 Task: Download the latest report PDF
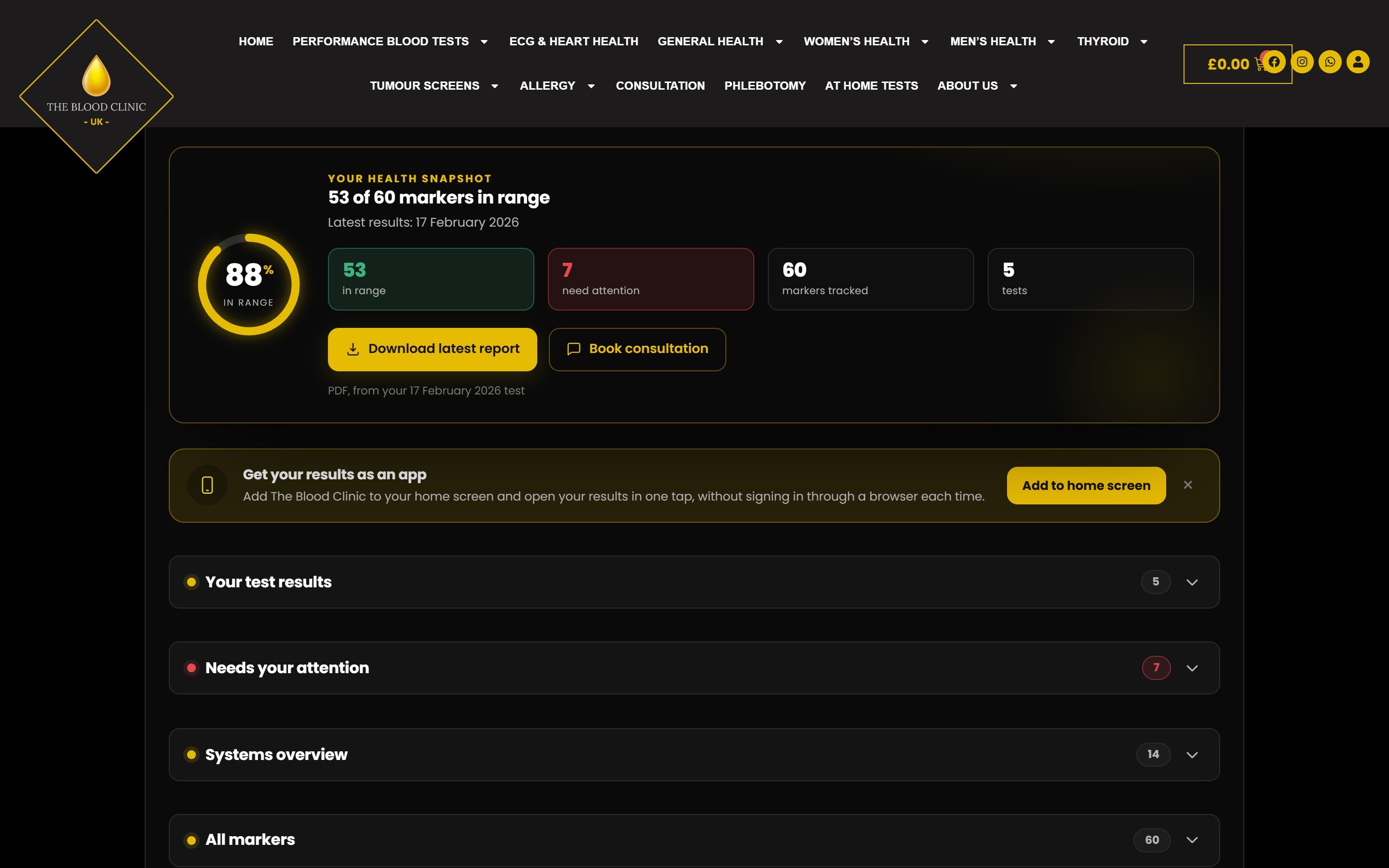[432, 349]
